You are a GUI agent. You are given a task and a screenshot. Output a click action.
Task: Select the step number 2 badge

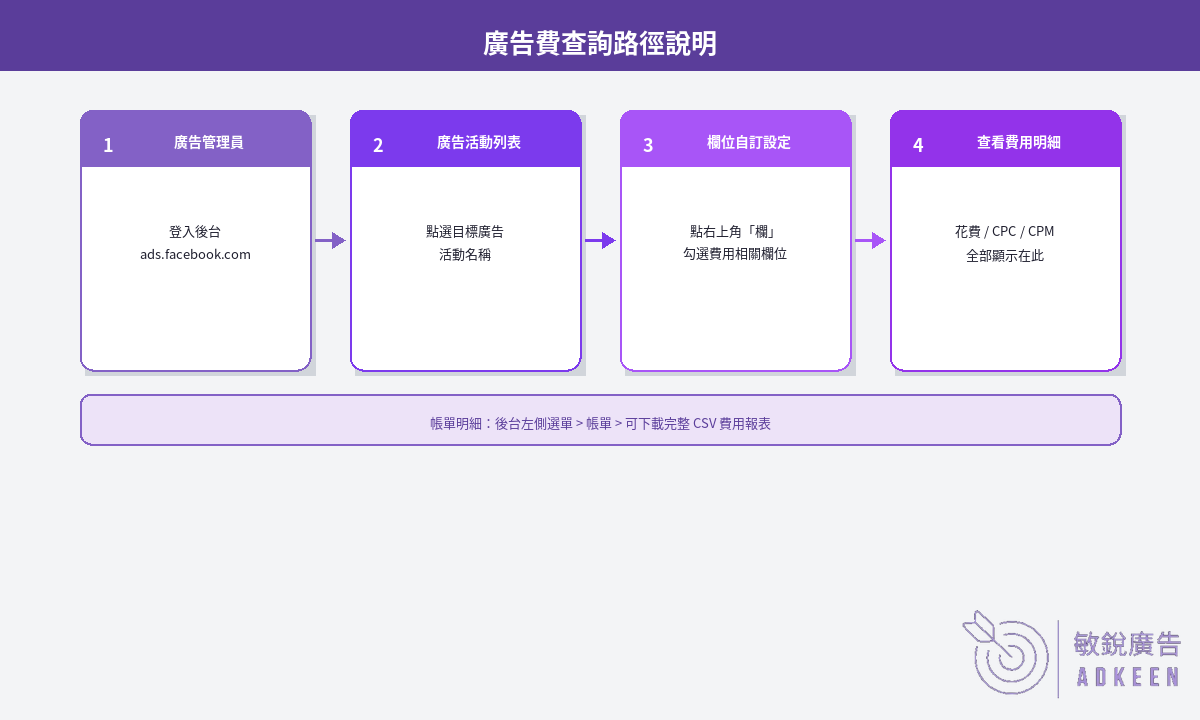(x=378, y=145)
